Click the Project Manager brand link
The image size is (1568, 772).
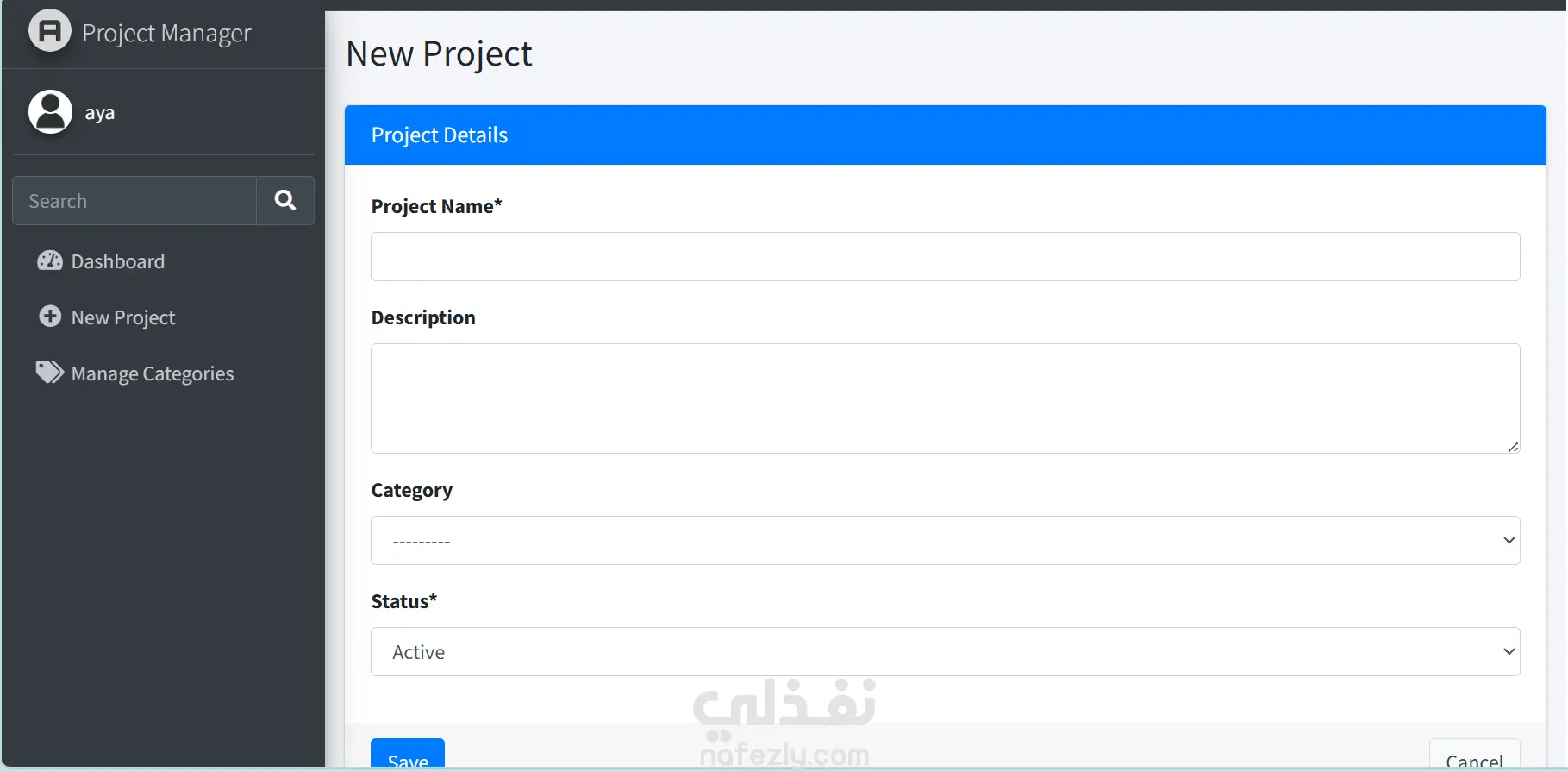(x=166, y=33)
